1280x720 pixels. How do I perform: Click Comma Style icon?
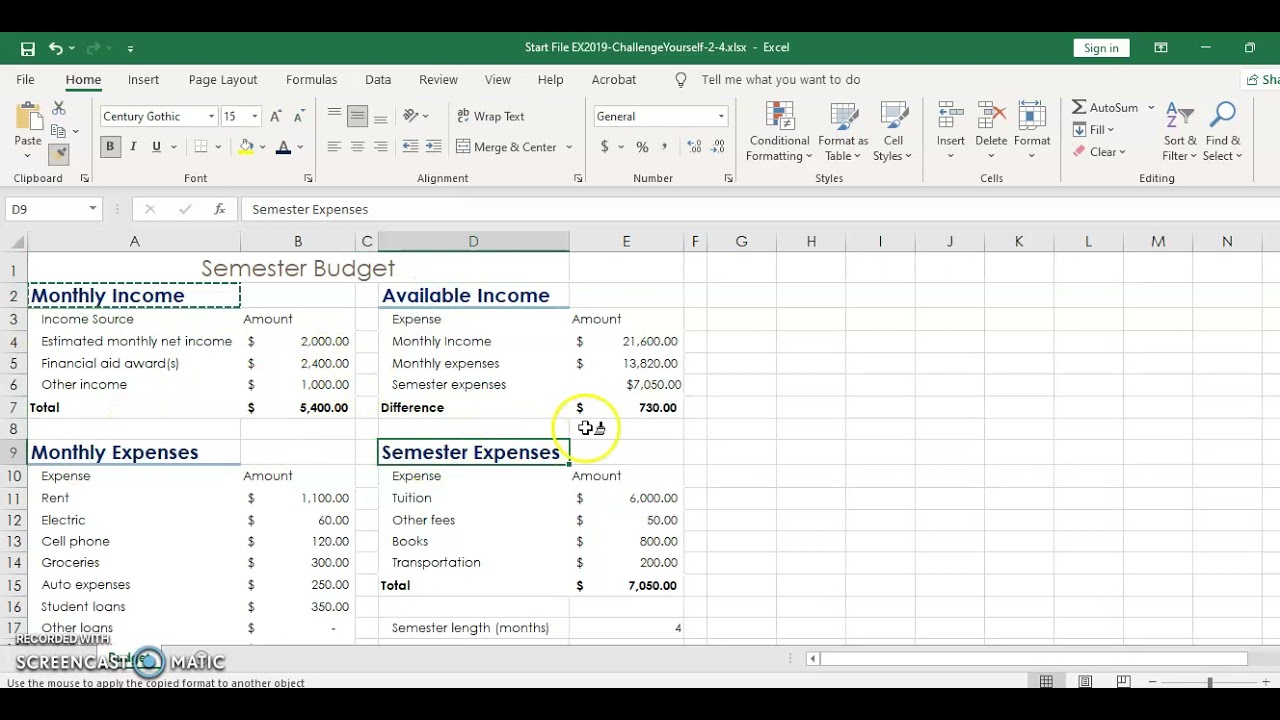pos(666,147)
